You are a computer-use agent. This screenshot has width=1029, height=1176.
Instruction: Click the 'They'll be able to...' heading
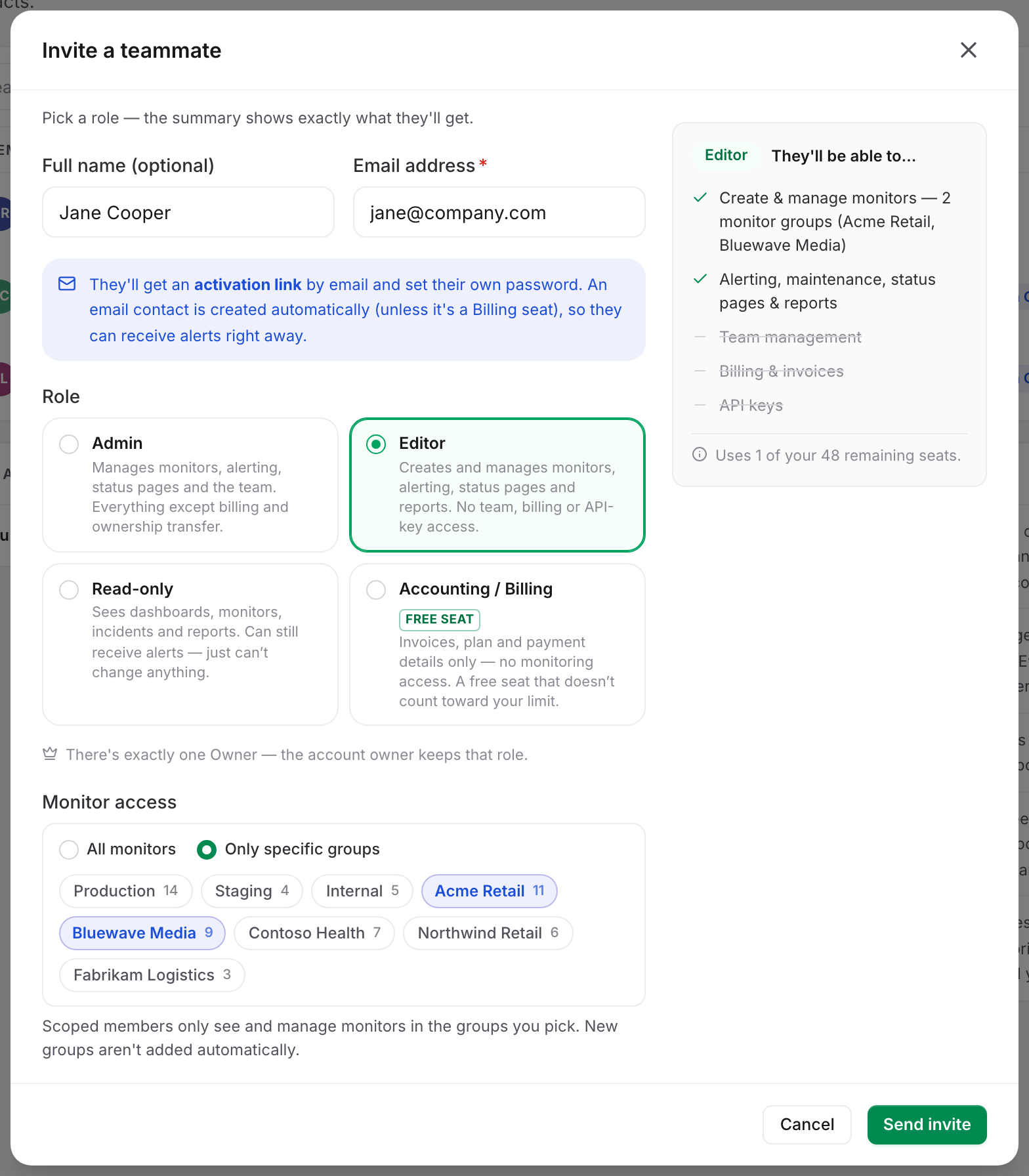(x=843, y=156)
